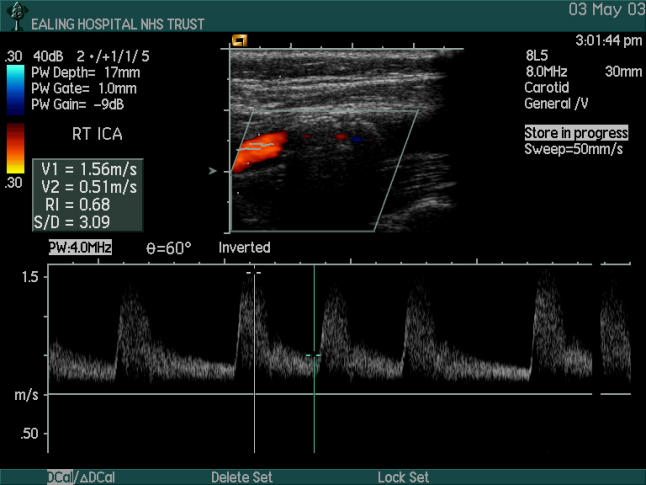Click the PW Gain= -9dB setting

click(x=78, y=104)
